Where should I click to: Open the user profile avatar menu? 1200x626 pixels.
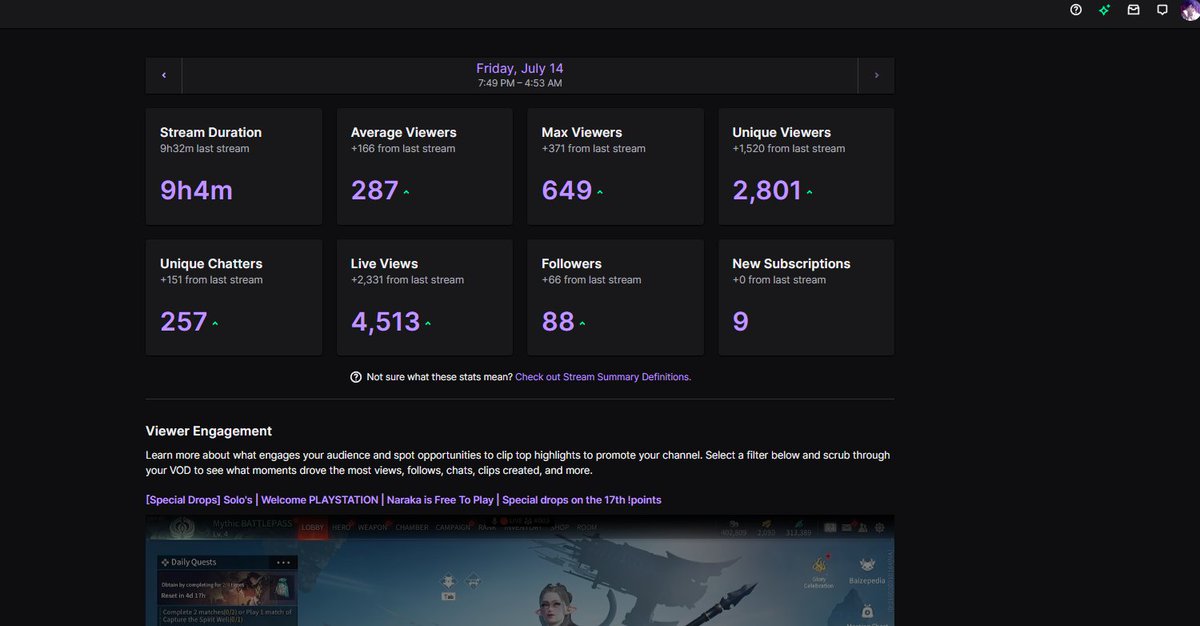1189,10
